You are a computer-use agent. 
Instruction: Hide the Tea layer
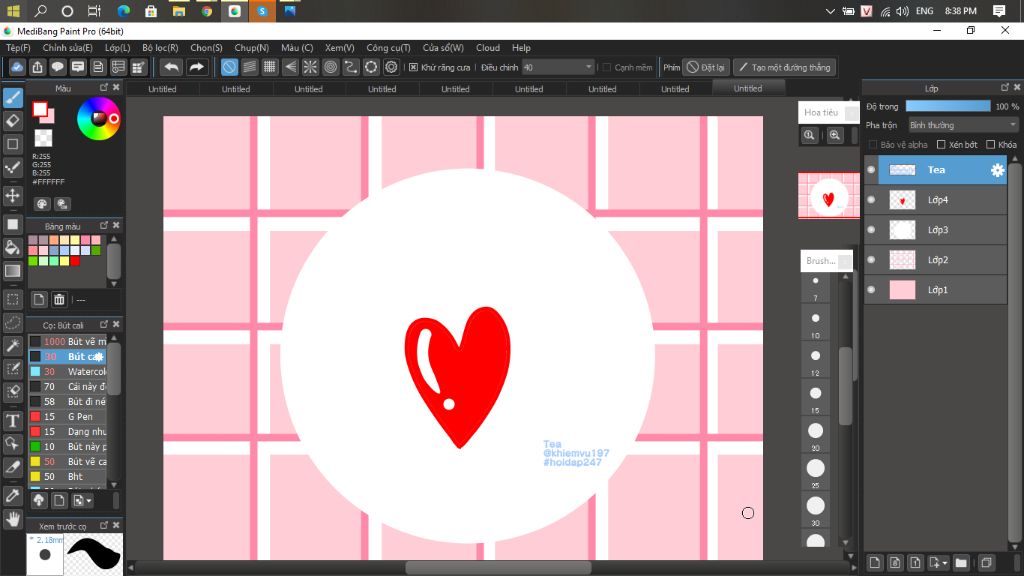[x=871, y=170]
